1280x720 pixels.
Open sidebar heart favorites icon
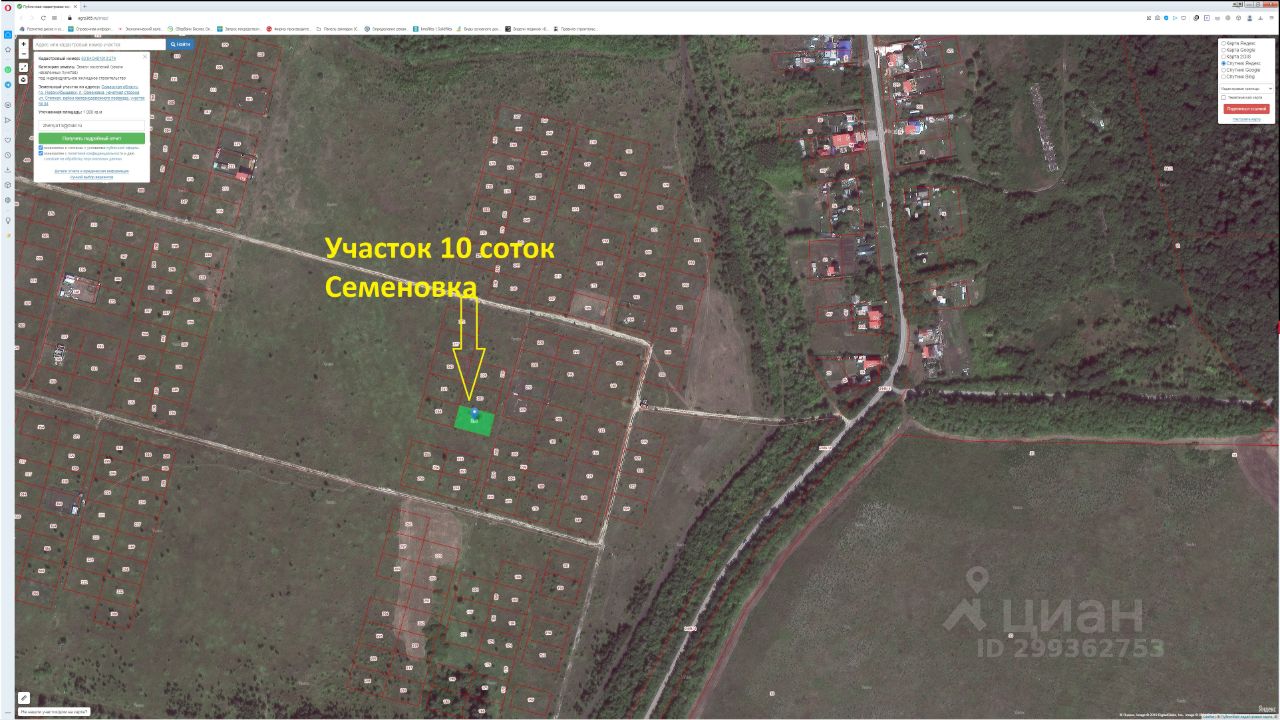pyautogui.click(x=8, y=140)
